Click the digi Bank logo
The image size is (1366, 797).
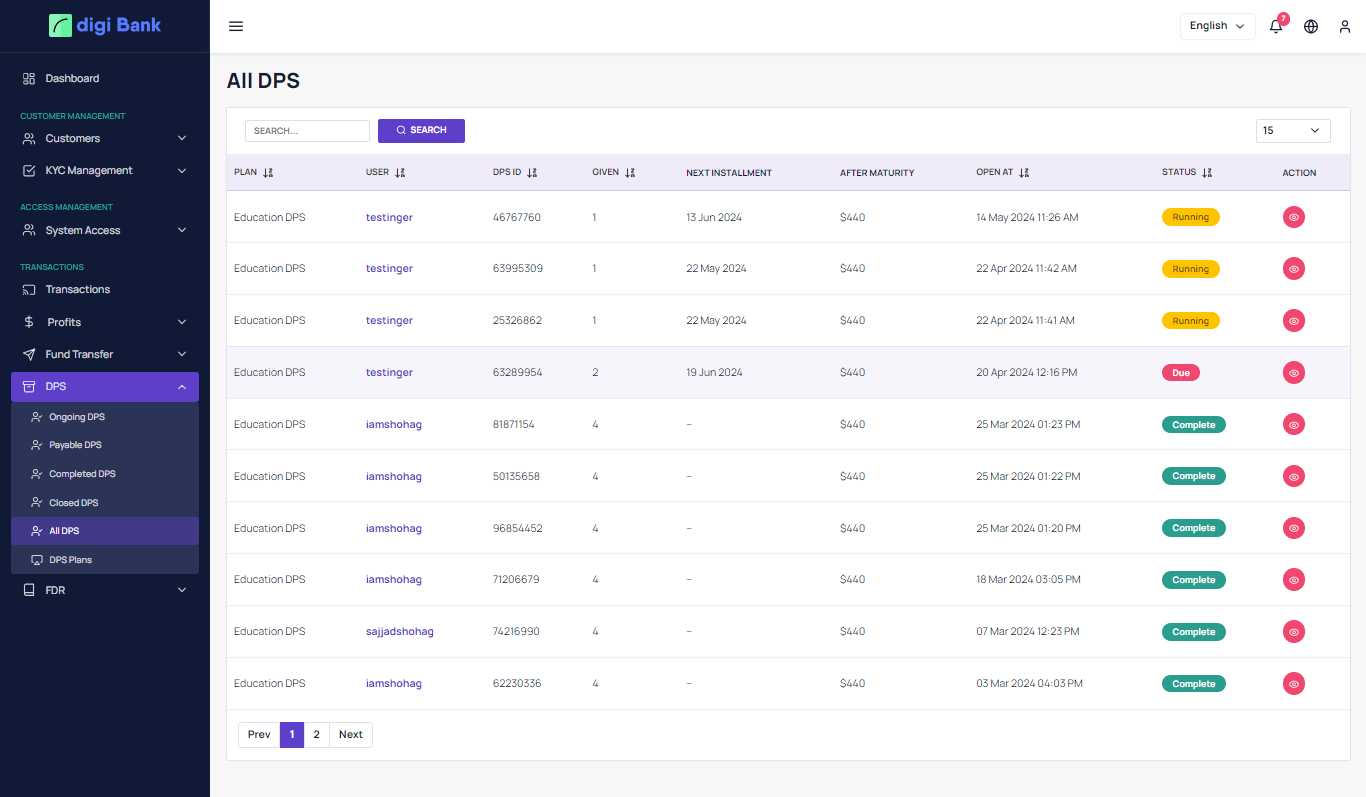(105, 25)
